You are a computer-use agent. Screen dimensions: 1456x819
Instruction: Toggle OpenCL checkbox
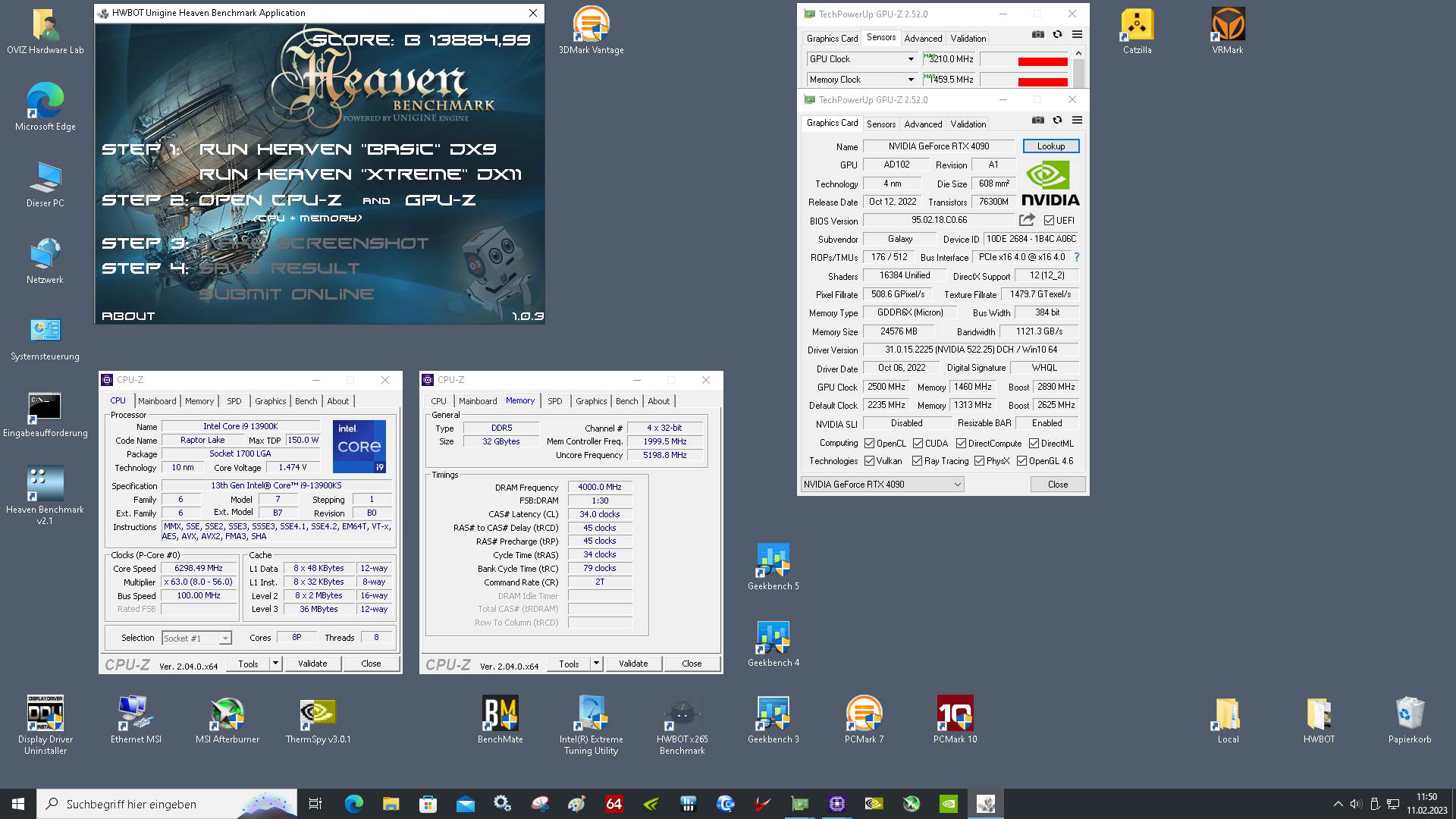(870, 444)
